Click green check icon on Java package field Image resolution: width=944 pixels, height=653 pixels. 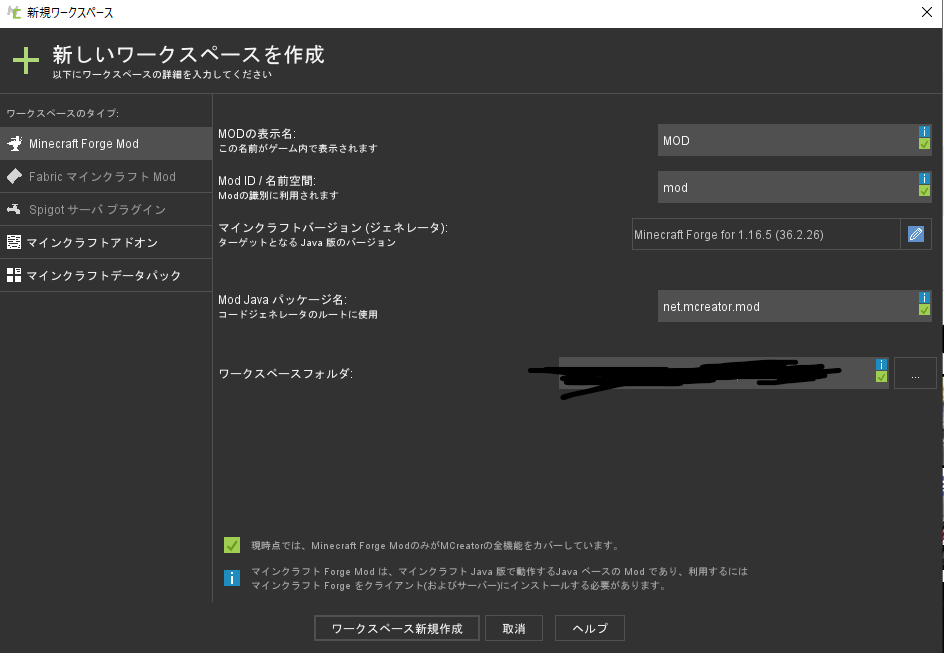click(x=924, y=310)
